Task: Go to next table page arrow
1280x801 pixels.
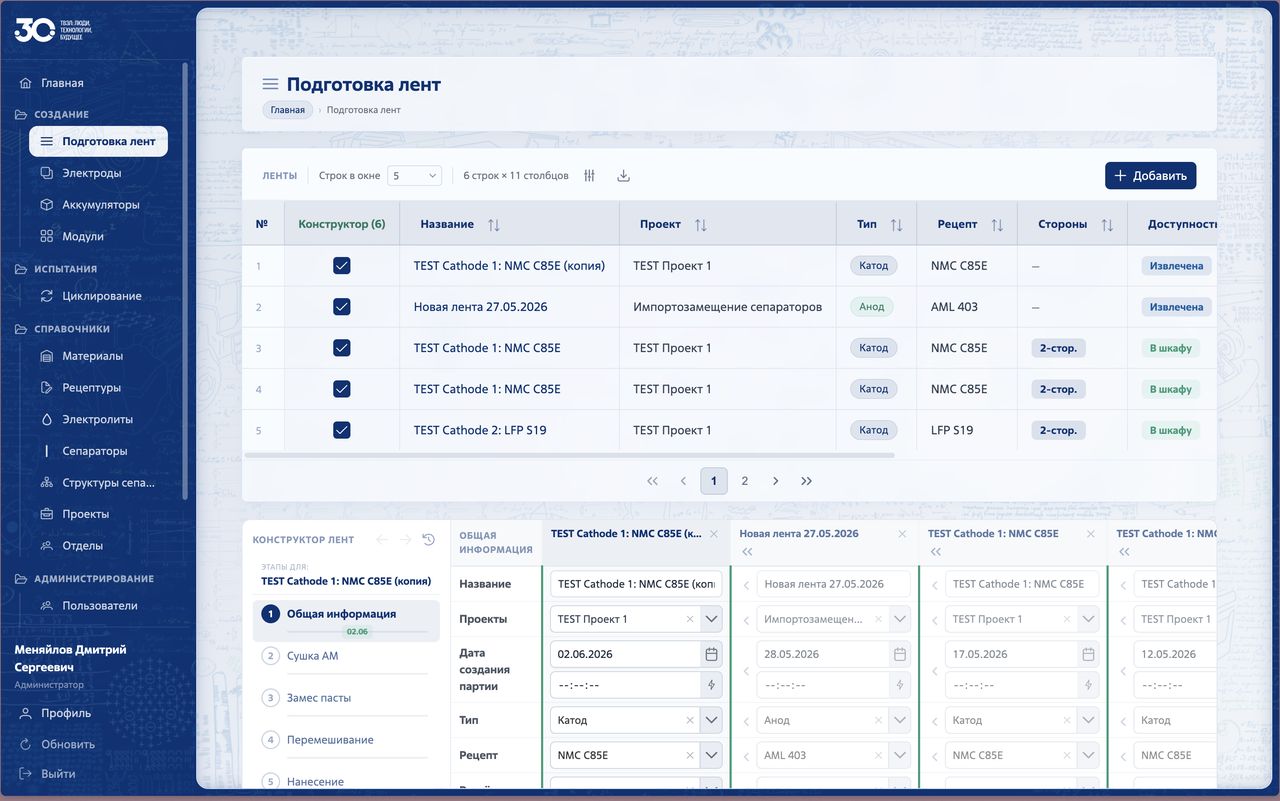Action: 775,481
